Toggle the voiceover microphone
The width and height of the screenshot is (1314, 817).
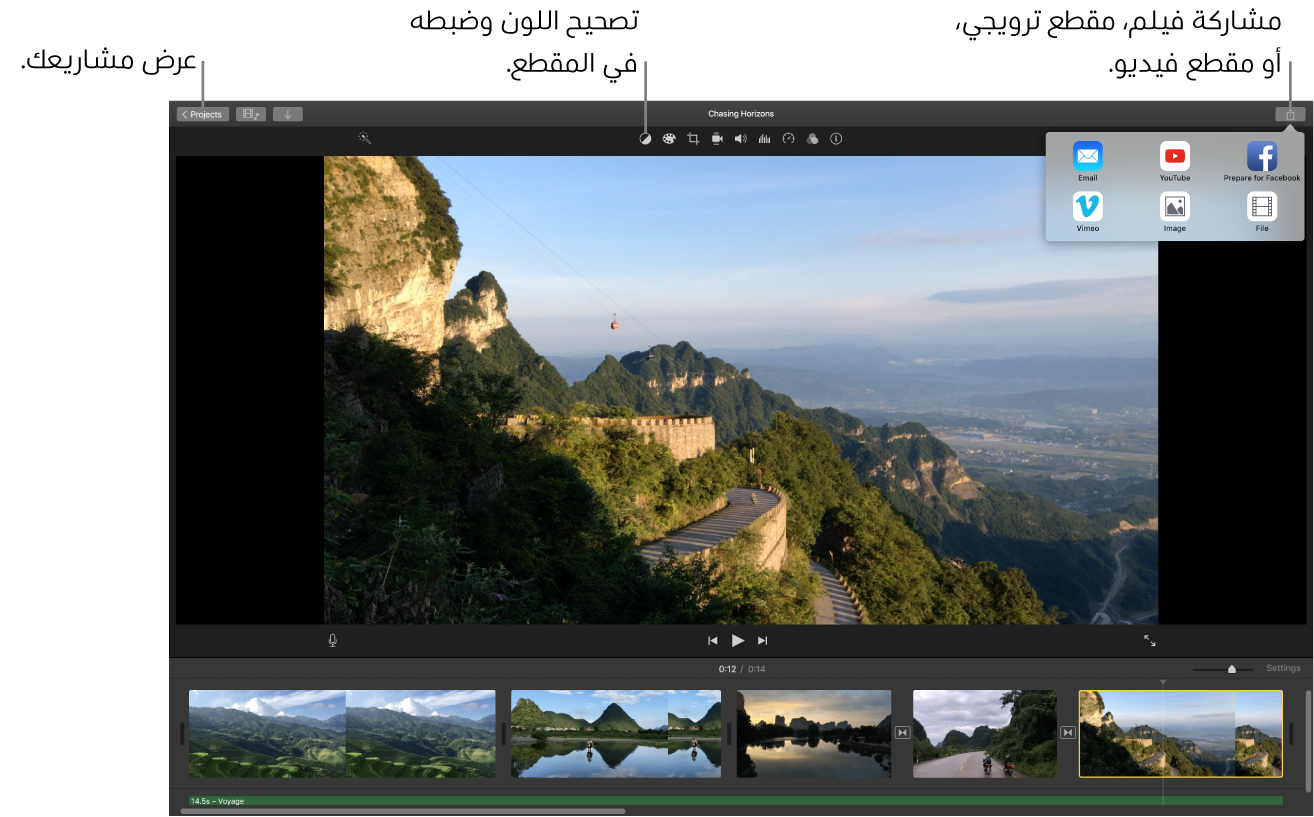tap(331, 640)
